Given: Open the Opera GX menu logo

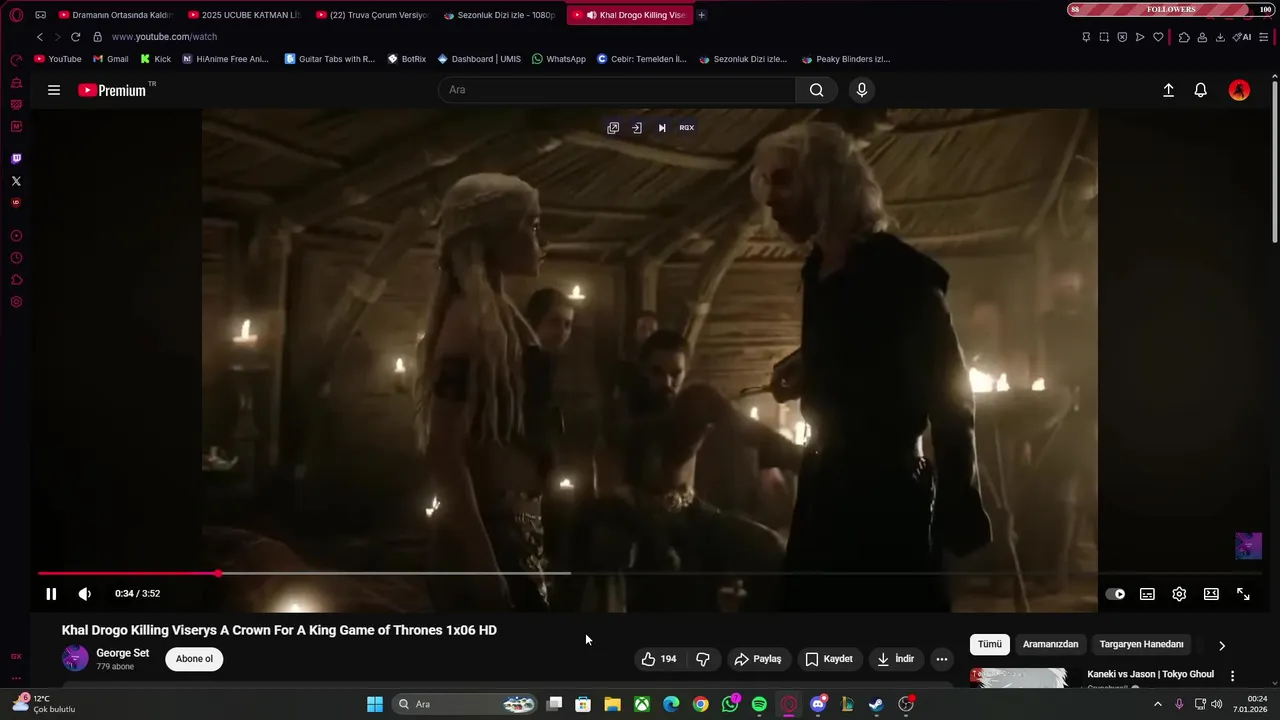Looking at the screenshot, I should click(x=16, y=15).
